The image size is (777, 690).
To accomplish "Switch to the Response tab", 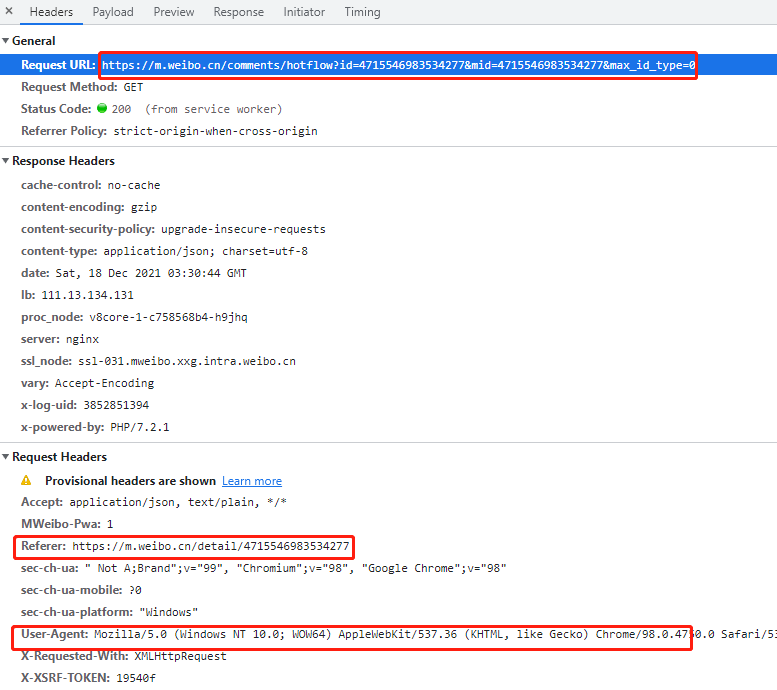I will pyautogui.click(x=238, y=12).
